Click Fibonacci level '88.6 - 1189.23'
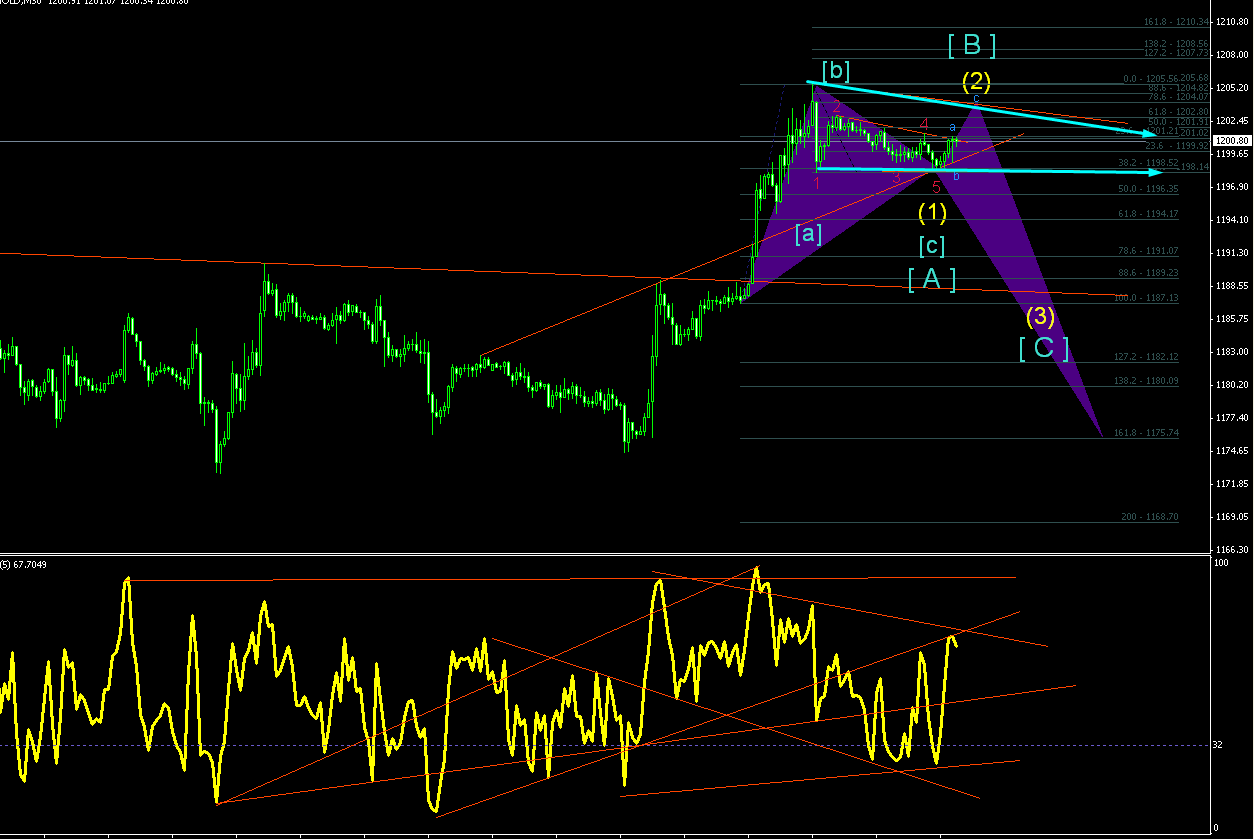 coord(1148,272)
